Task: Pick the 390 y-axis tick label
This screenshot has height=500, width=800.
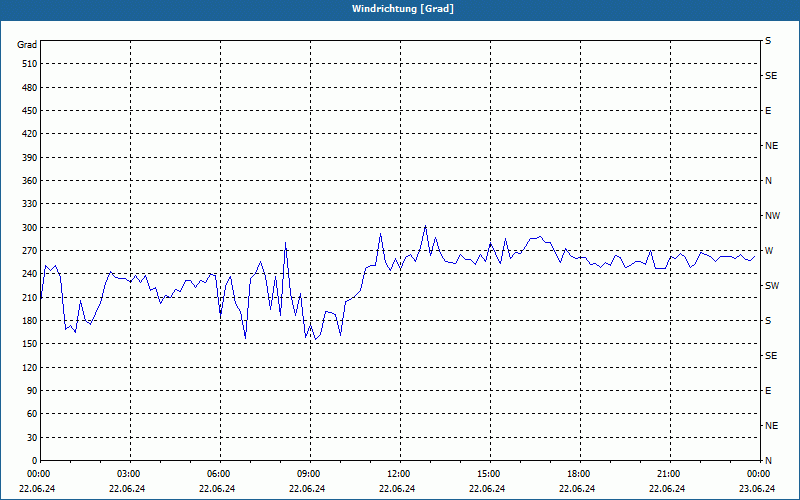Action: [30, 157]
